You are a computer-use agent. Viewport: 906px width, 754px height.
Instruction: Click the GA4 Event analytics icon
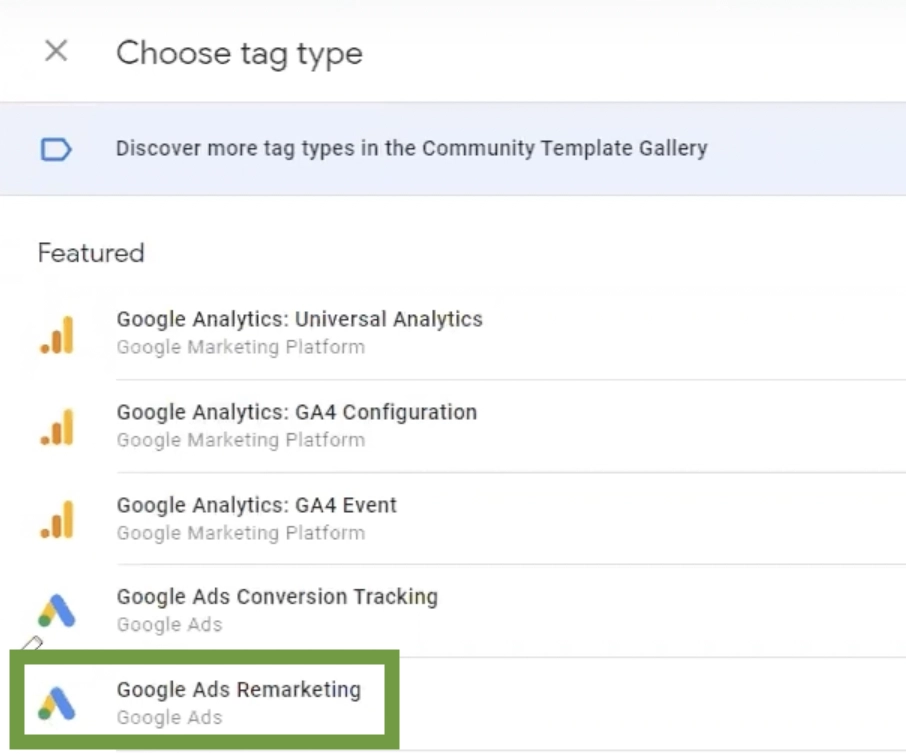coord(57,520)
